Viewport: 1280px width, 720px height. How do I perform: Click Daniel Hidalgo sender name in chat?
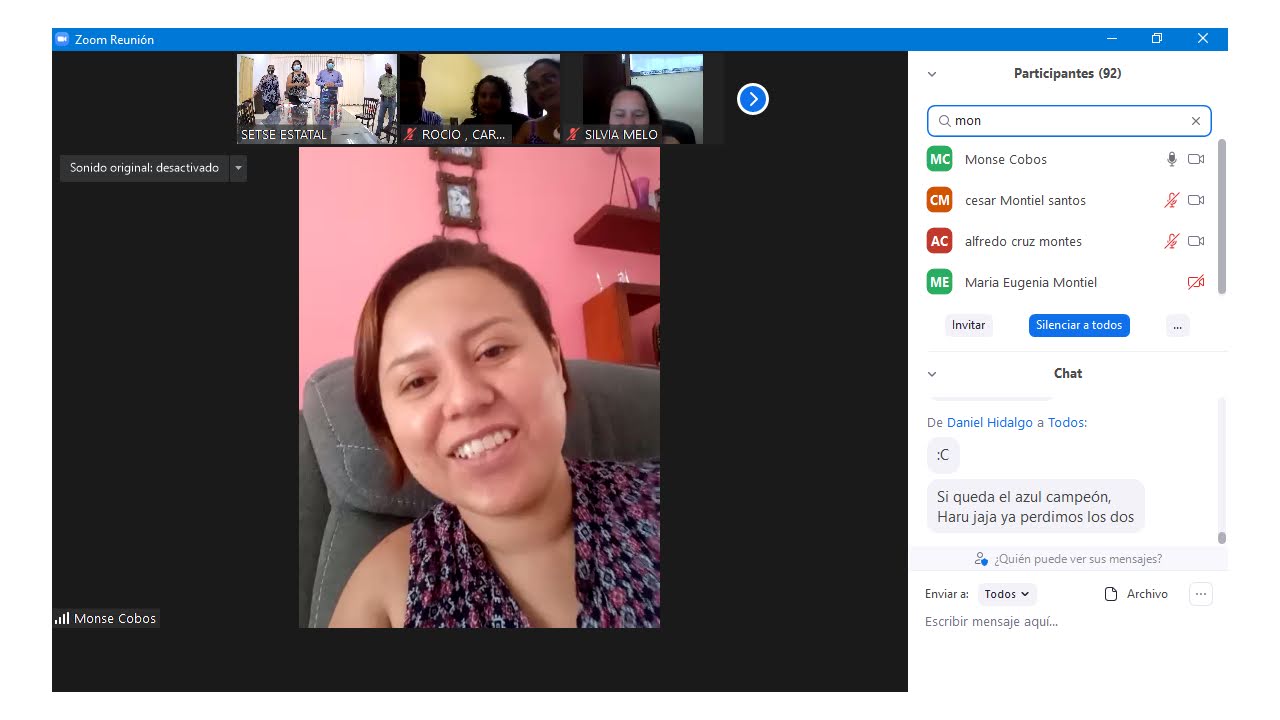990,423
